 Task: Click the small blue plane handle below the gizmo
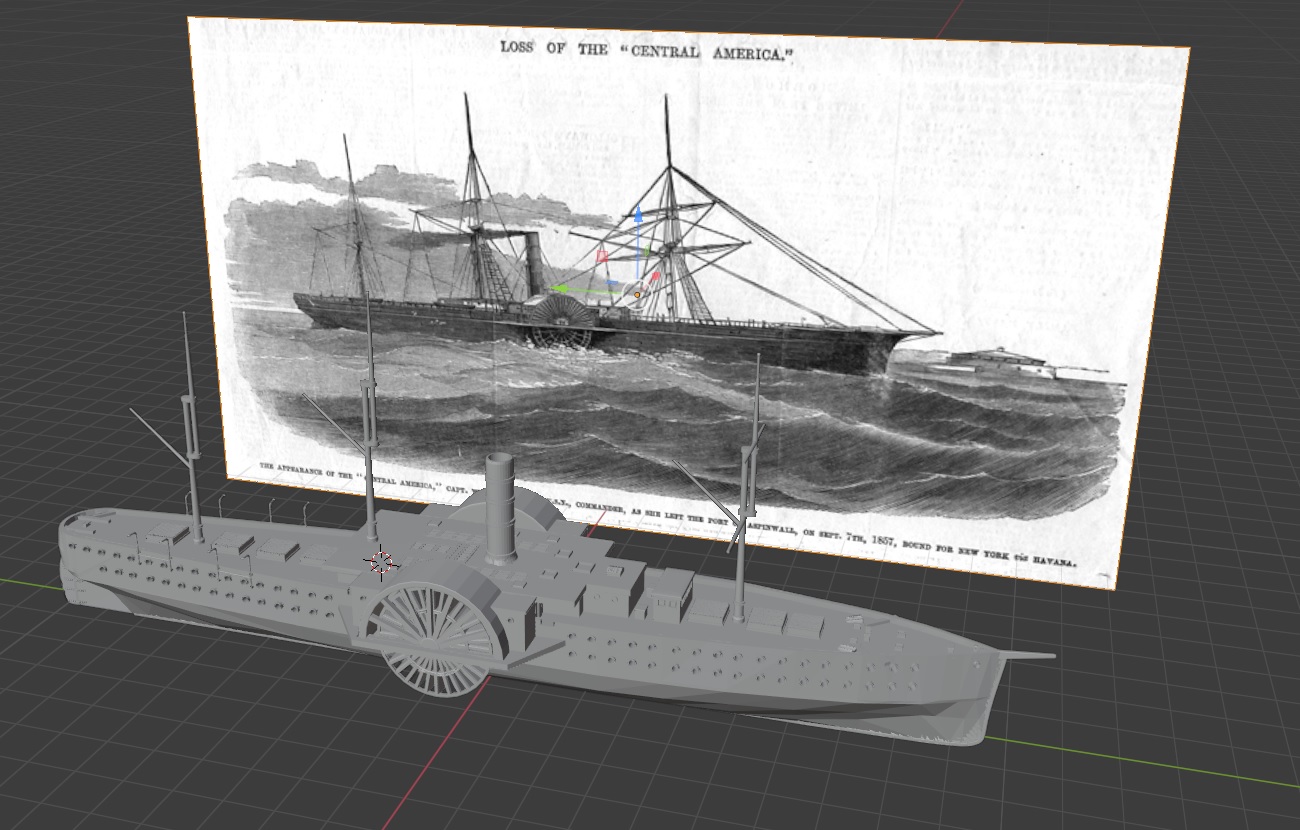click(x=612, y=282)
